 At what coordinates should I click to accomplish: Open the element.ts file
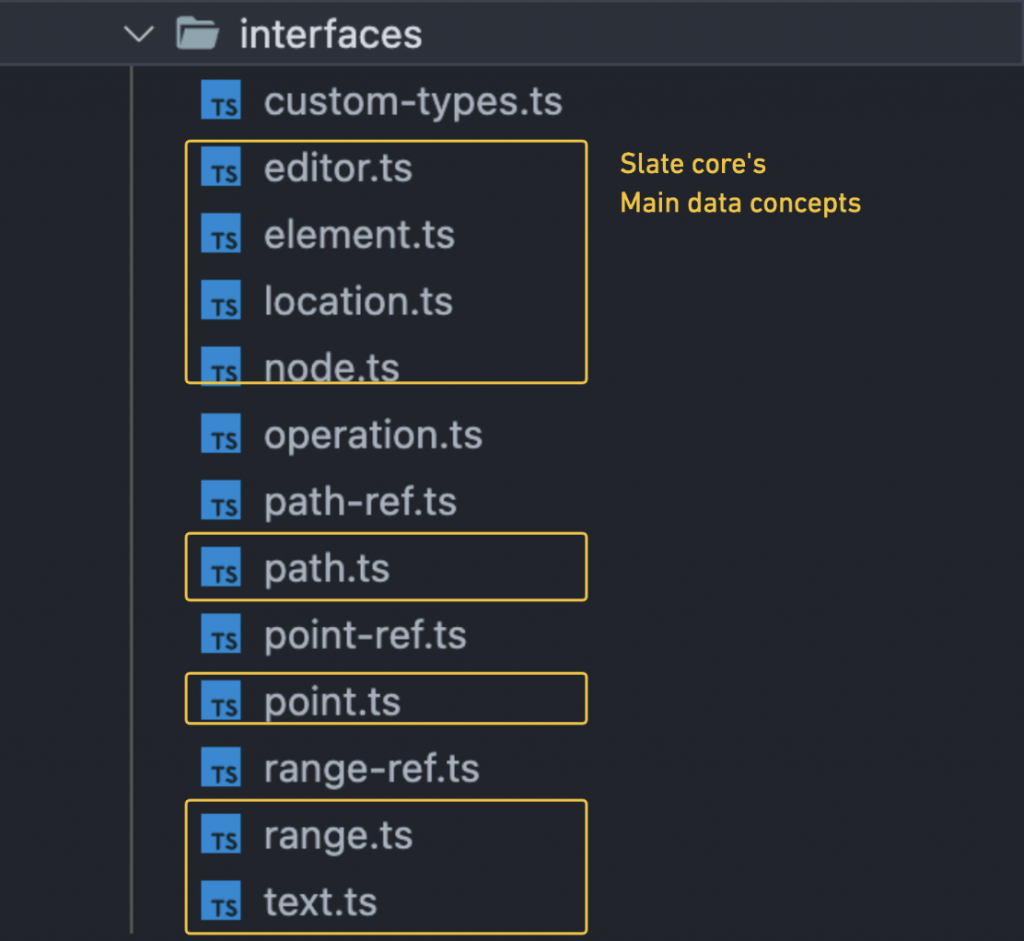358,235
